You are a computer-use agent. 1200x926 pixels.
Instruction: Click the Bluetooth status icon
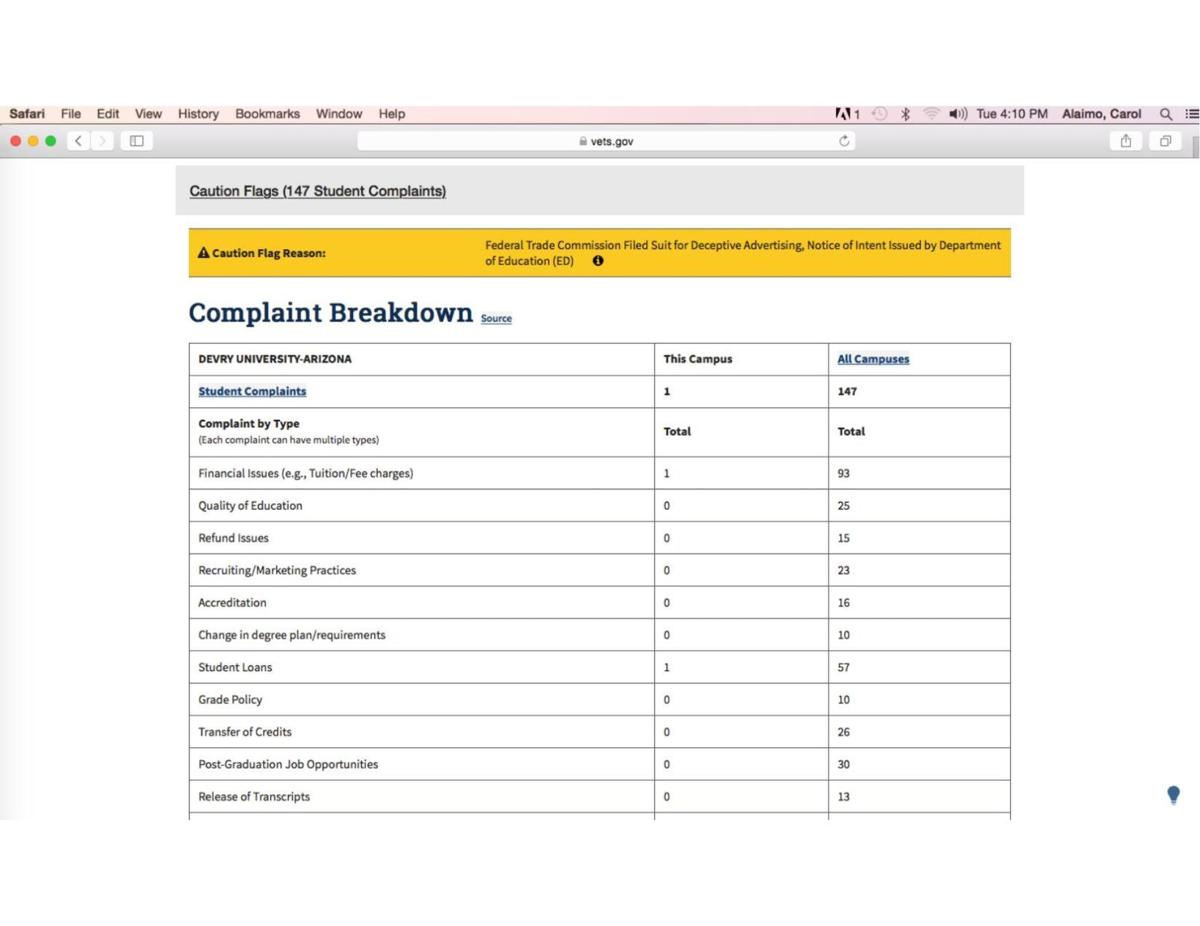click(x=906, y=114)
